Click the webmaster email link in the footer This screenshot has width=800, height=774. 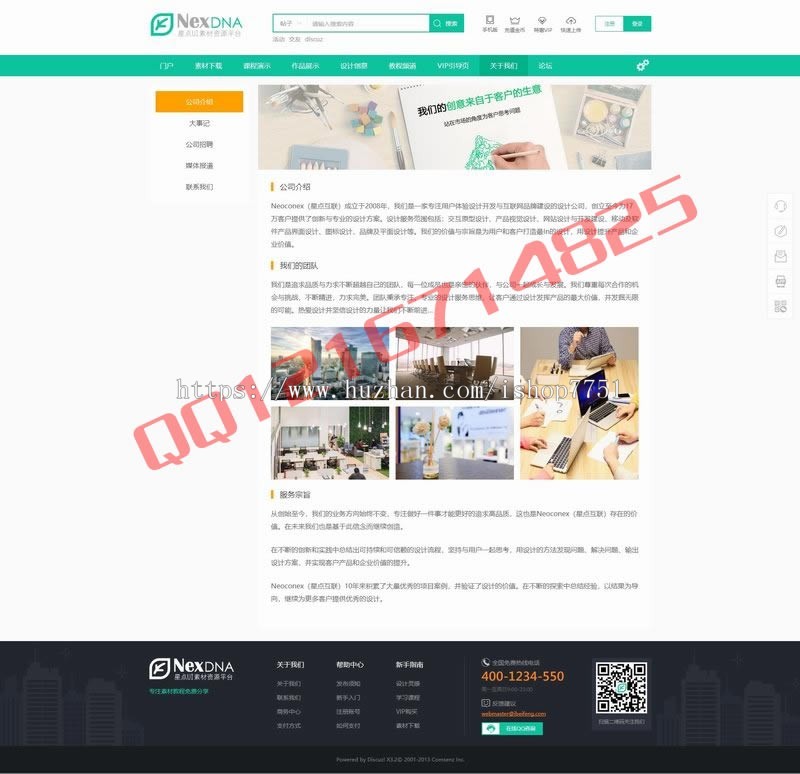[x=514, y=714]
